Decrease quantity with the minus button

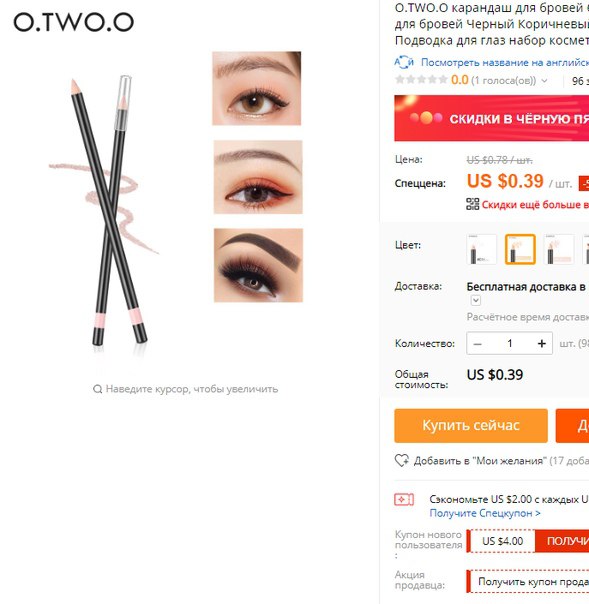[478, 343]
